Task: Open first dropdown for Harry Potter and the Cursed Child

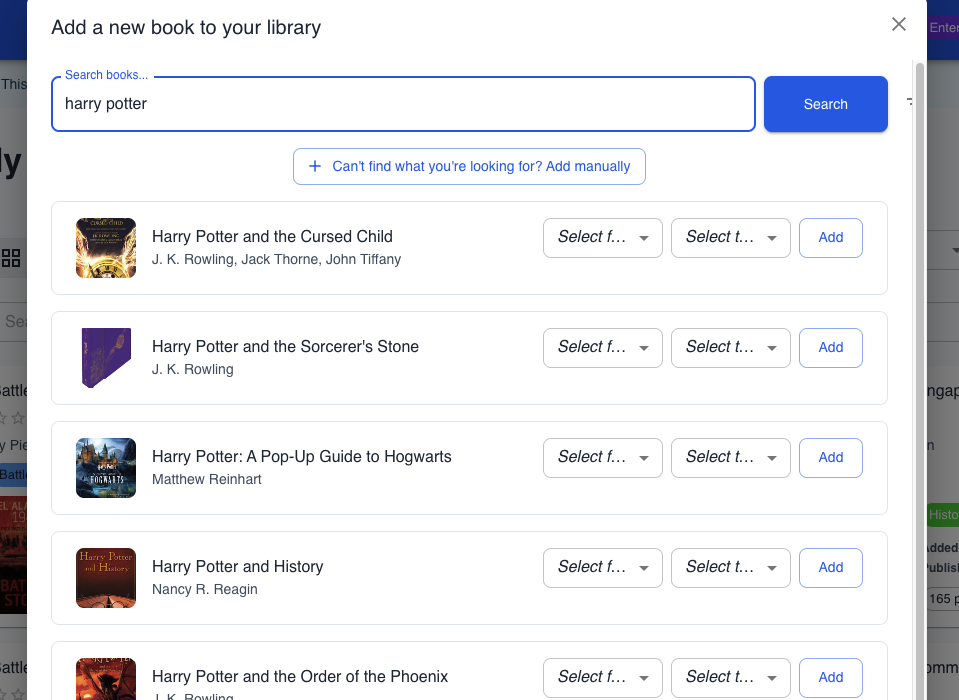Action: 602,237
